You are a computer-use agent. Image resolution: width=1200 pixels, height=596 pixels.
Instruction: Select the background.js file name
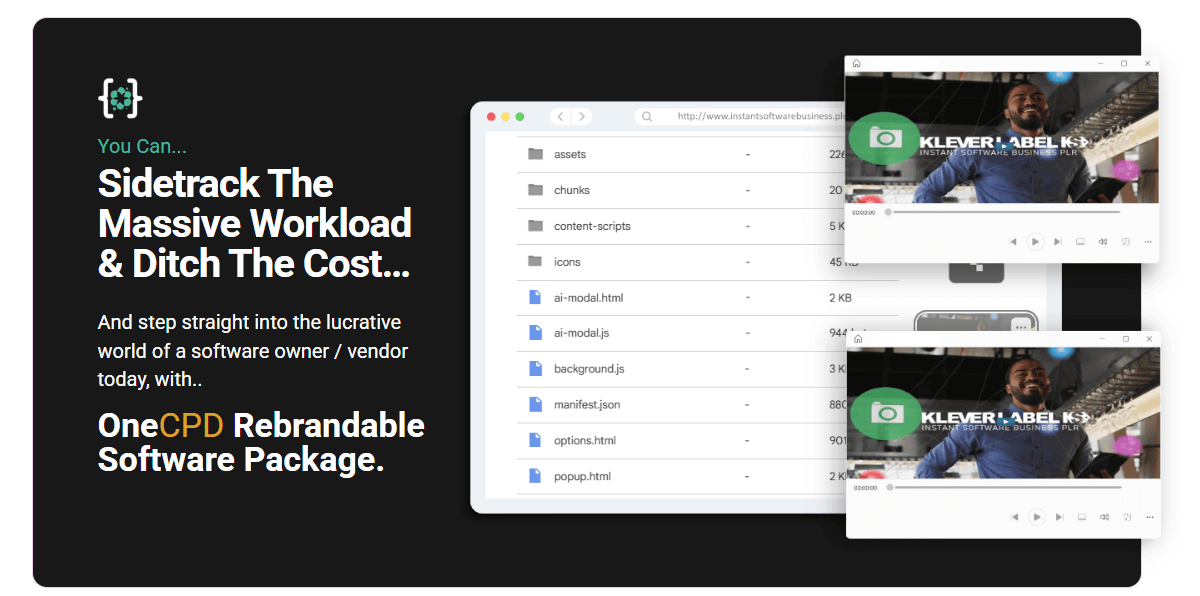pyautogui.click(x=589, y=369)
